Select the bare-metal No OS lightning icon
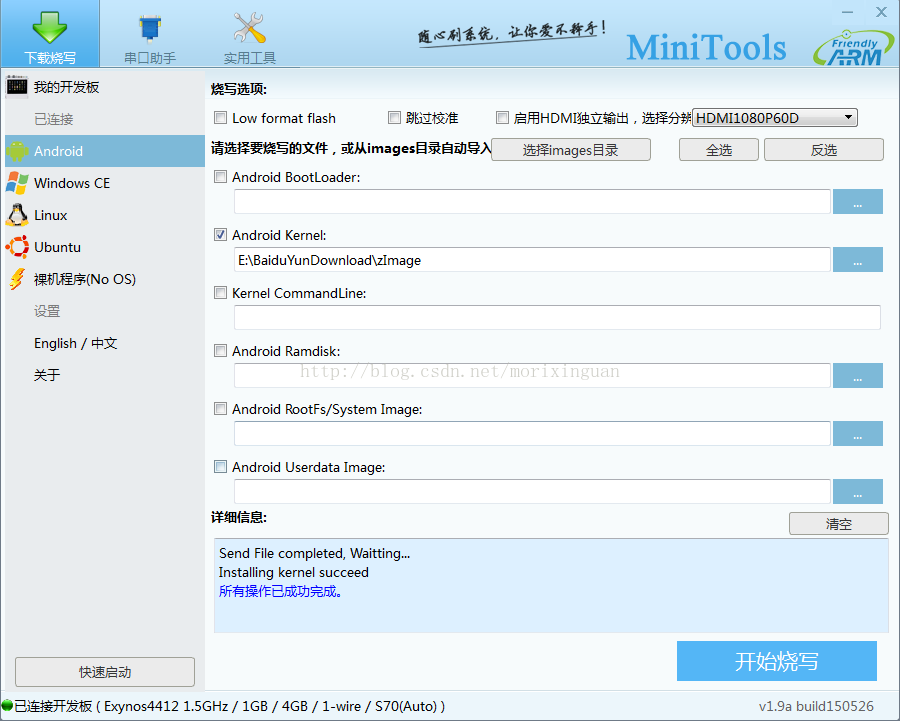The width and height of the screenshot is (900, 721). (17, 279)
